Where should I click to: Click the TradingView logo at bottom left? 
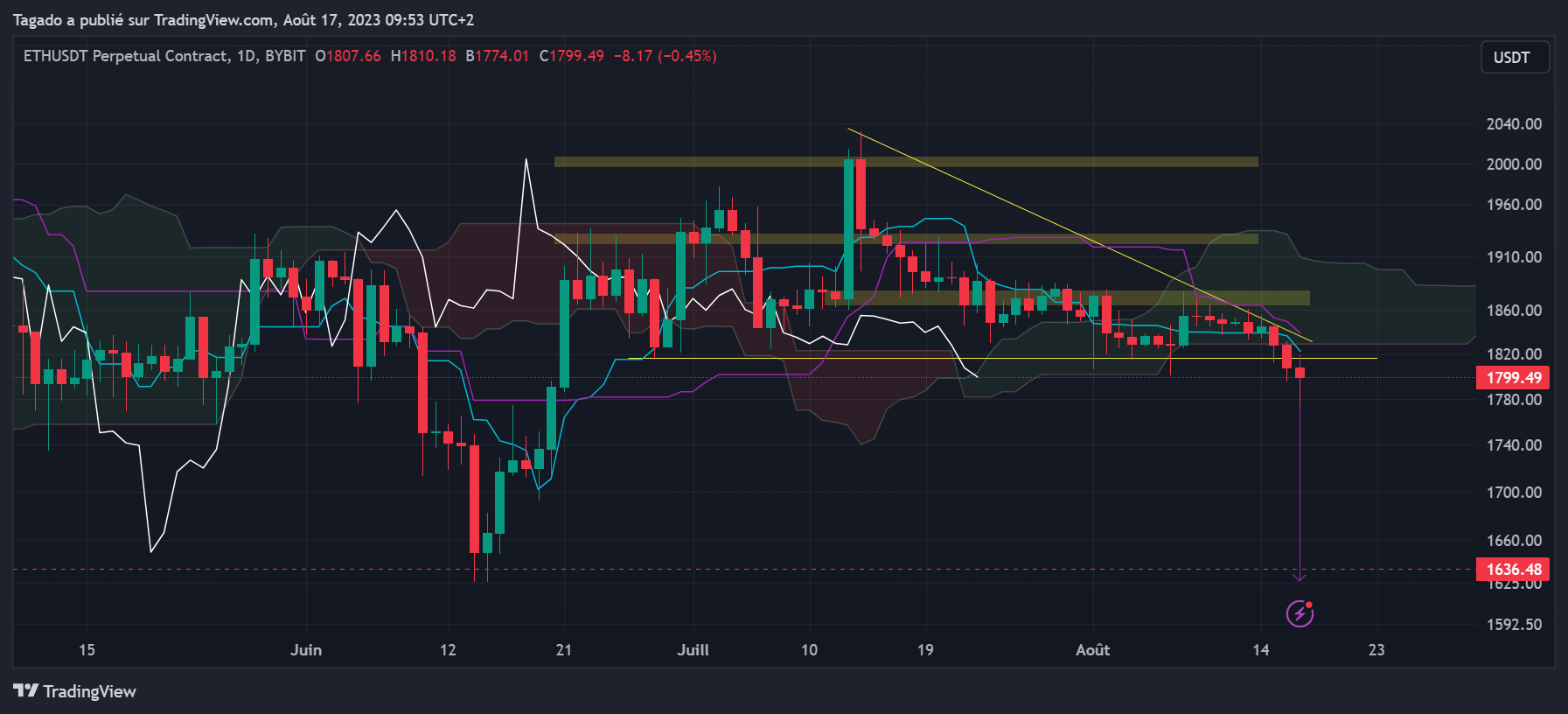pyautogui.click(x=75, y=691)
